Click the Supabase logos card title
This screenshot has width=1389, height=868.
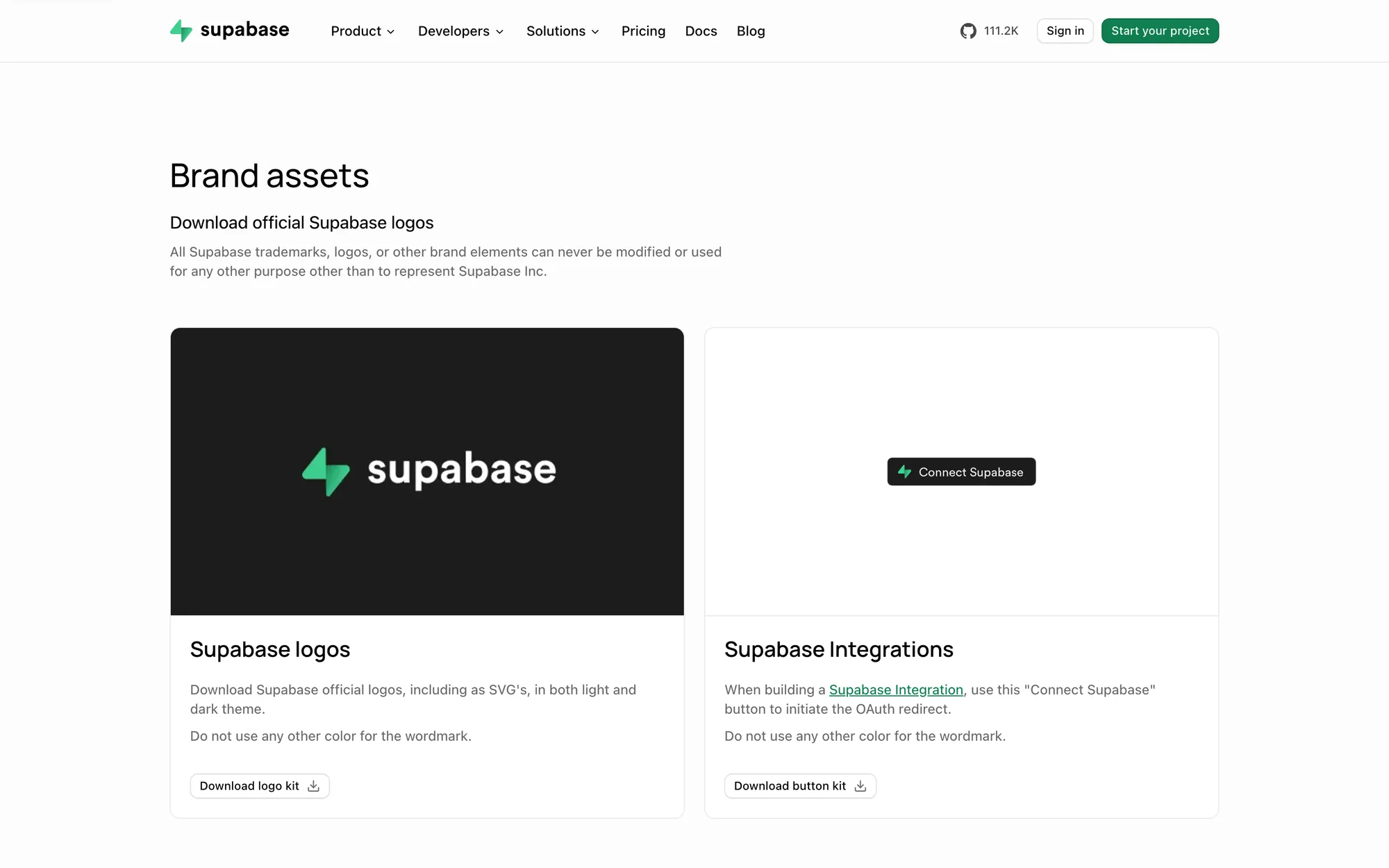coord(270,649)
